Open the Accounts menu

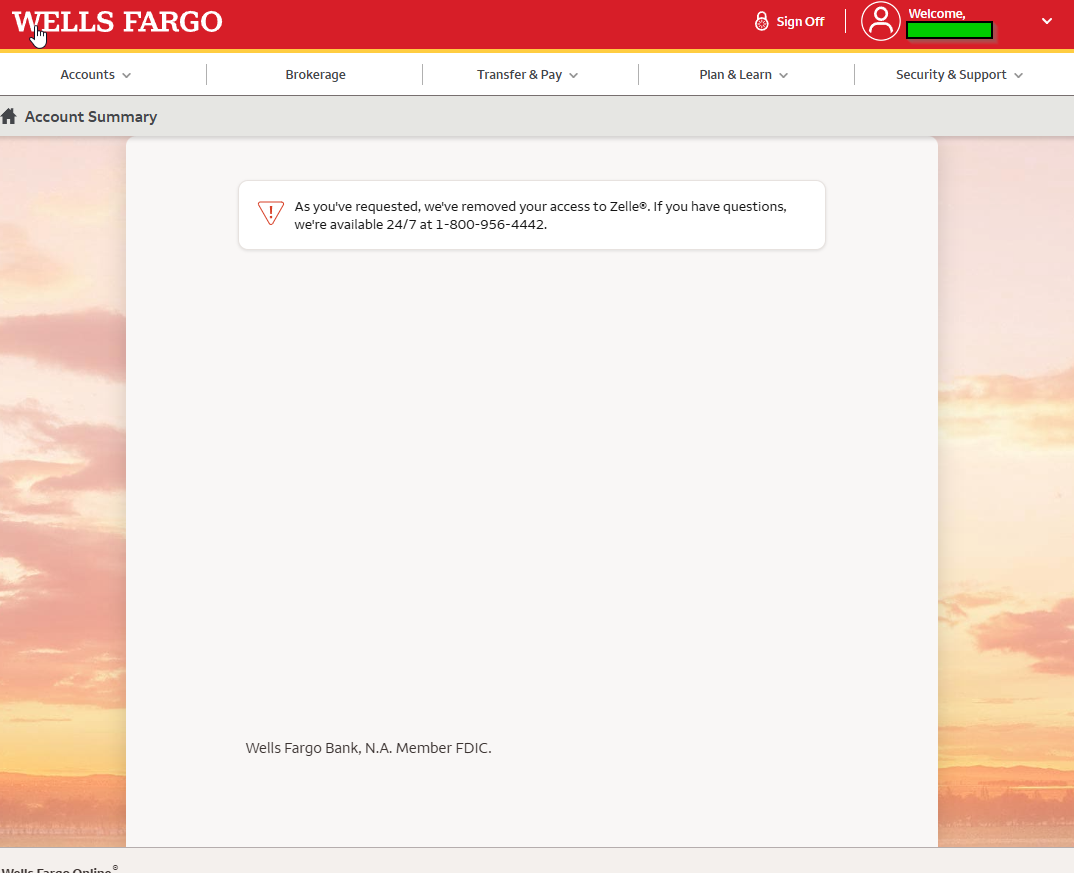(88, 75)
